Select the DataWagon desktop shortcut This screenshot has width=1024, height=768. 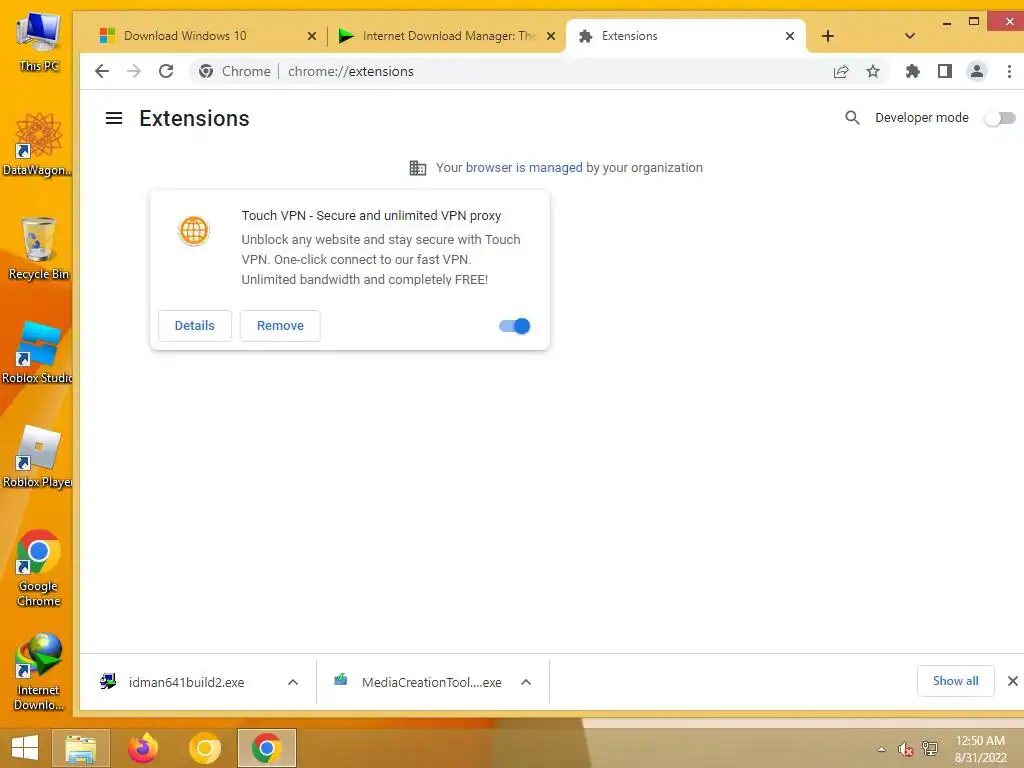tap(37, 145)
